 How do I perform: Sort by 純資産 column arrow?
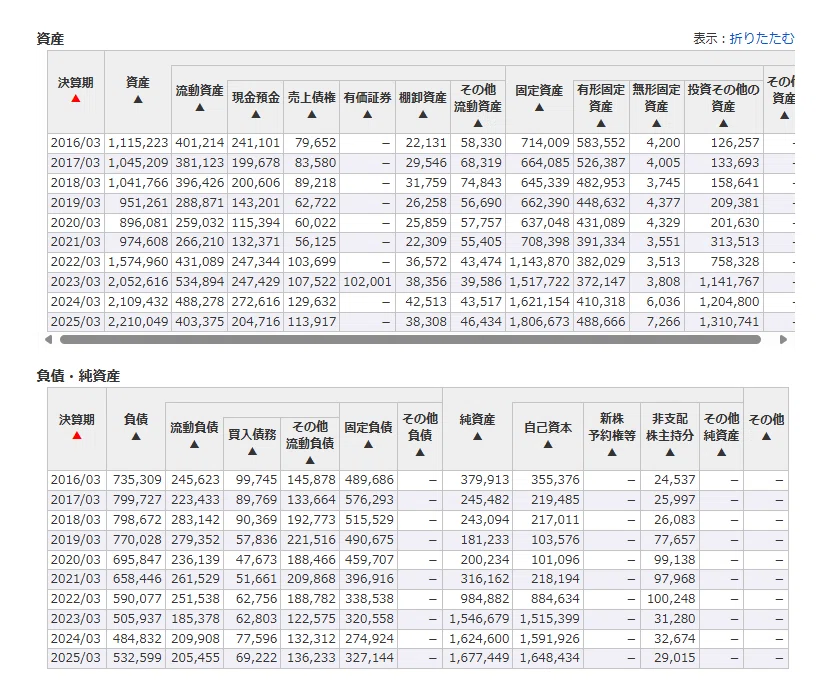point(478,436)
